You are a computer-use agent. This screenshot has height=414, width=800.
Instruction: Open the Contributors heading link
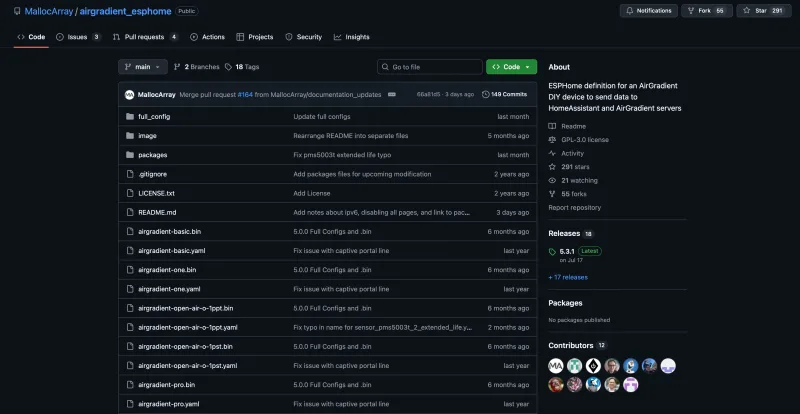(x=571, y=346)
